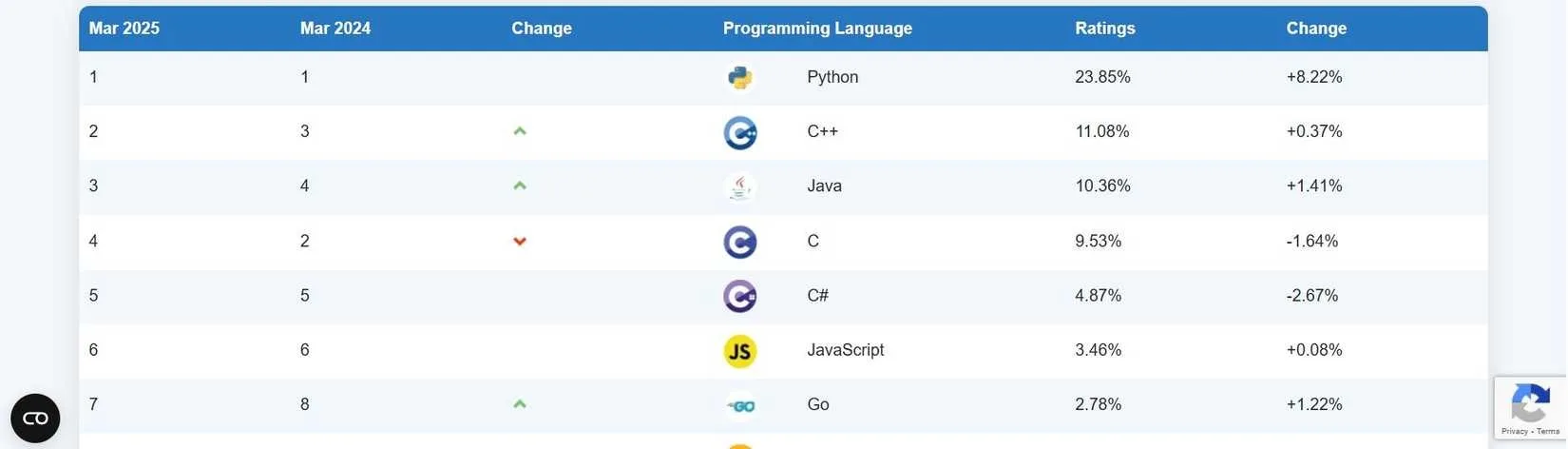Click the -1.64% change value

point(1312,241)
